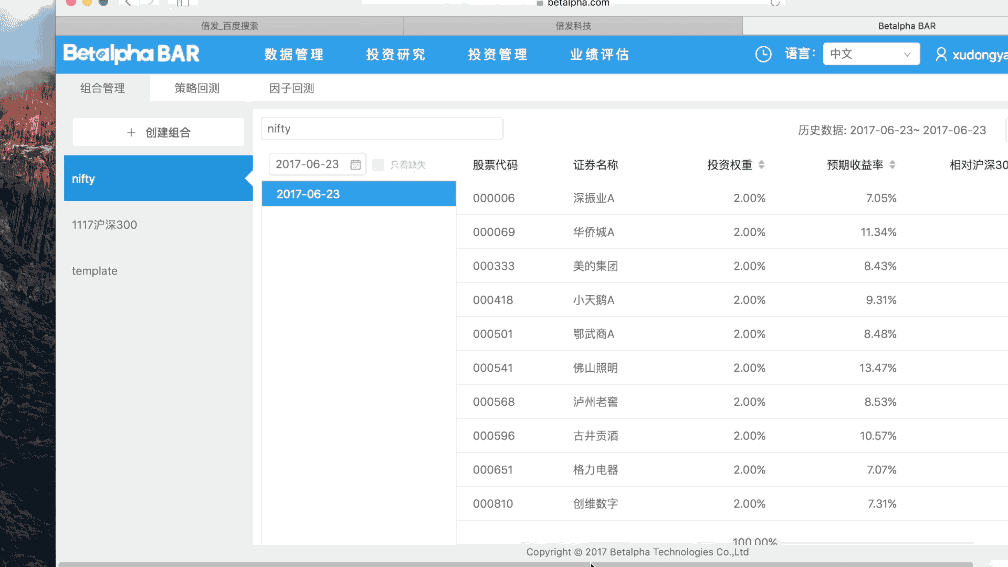
Task: Click expected return value 11.34%
Action: (x=879, y=232)
